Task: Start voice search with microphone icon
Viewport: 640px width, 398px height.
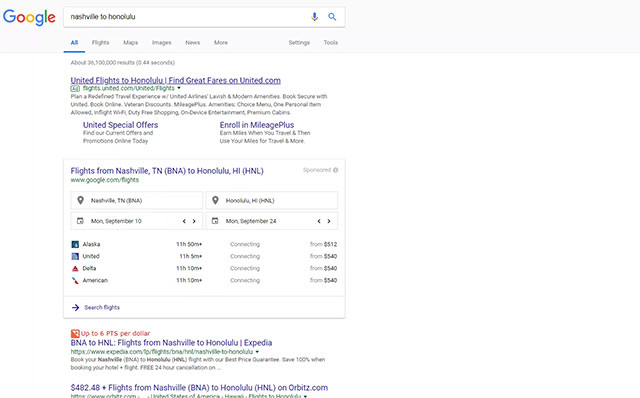Action: pos(314,17)
